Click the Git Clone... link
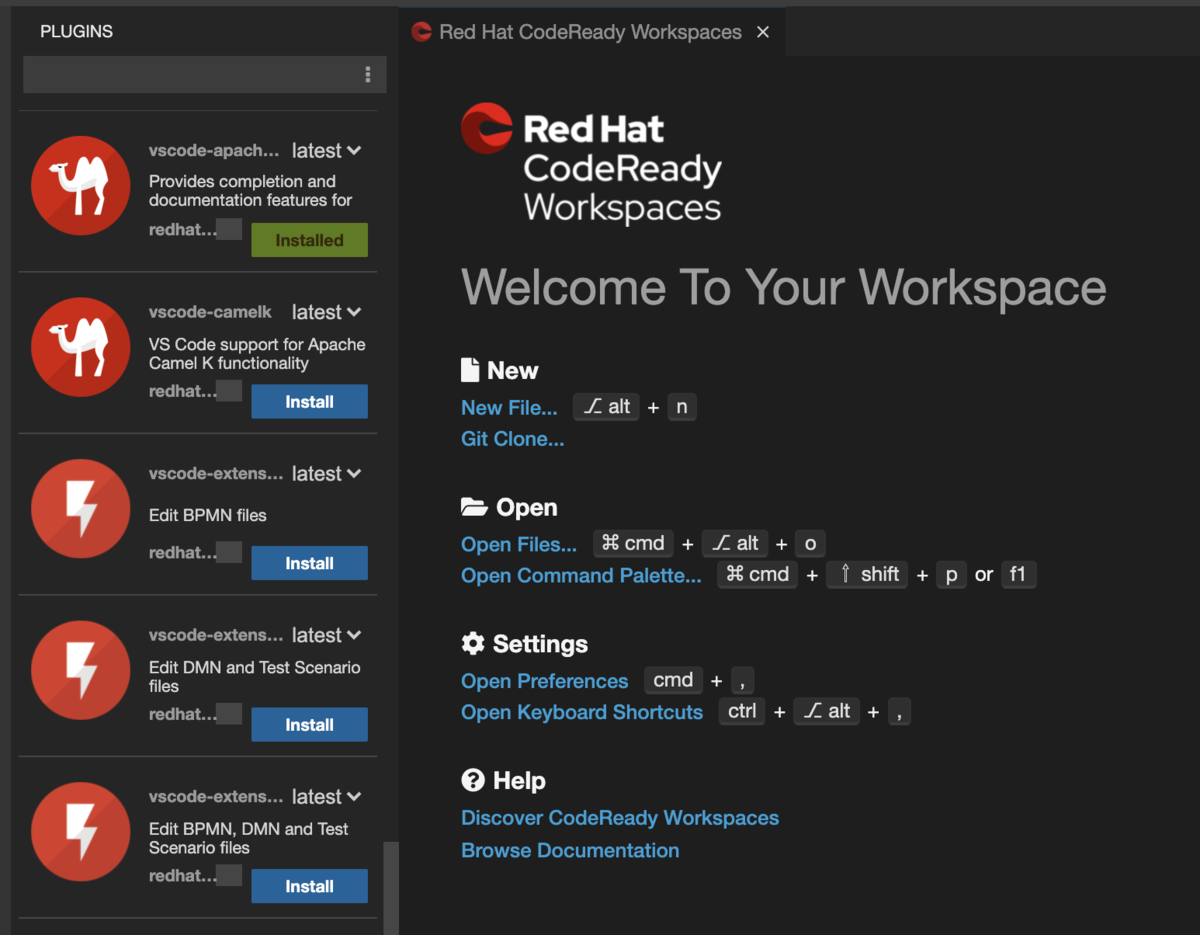This screenshot has width=1200, height=935. [x=513, y=439]
